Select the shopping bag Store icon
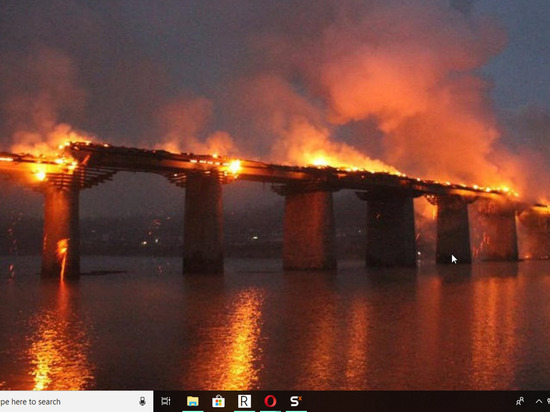The width and height of the screenshot is (550, 412). pos(218,401)
